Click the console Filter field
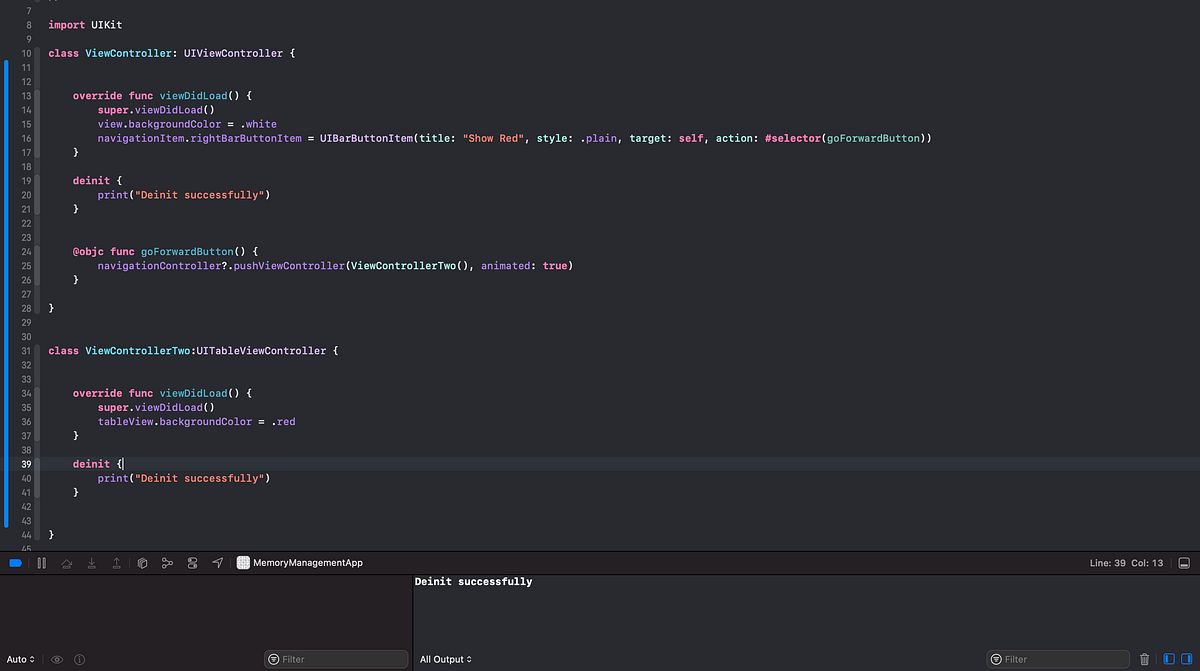Viewport: 1200px width, 671px height. (x=1057, y=659)
